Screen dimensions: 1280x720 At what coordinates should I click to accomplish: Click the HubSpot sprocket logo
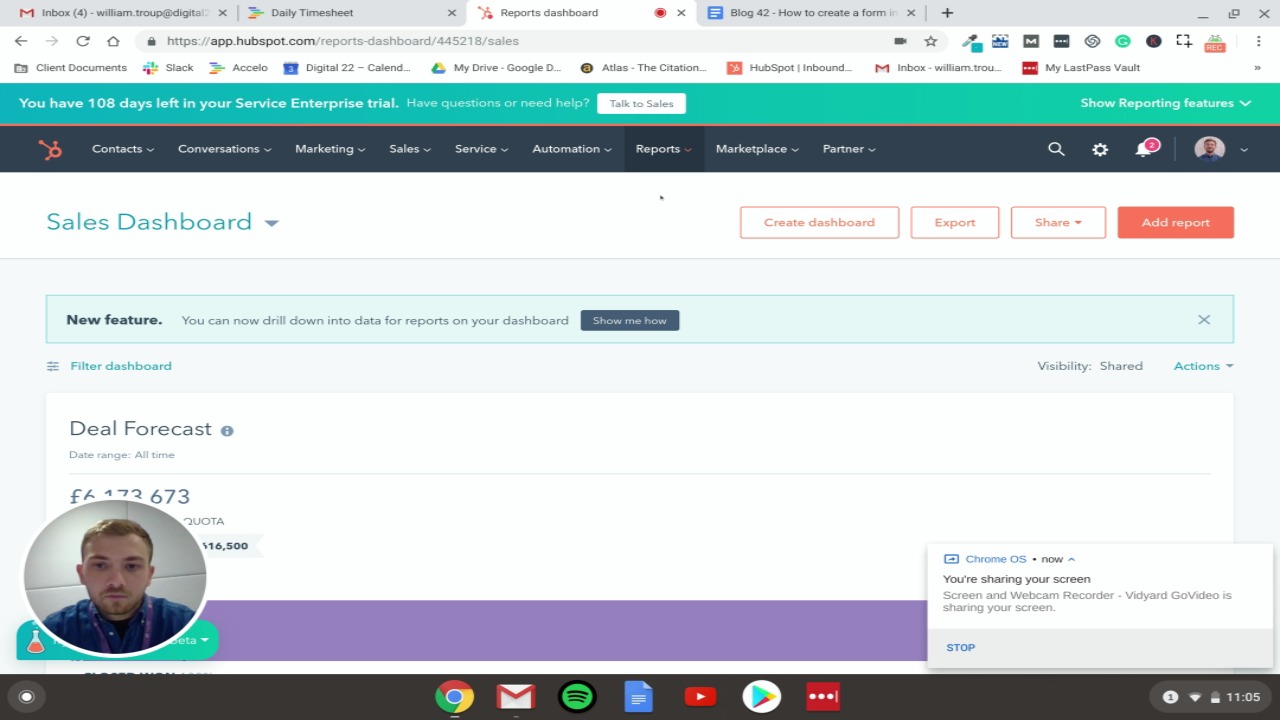tap(48, 149)
